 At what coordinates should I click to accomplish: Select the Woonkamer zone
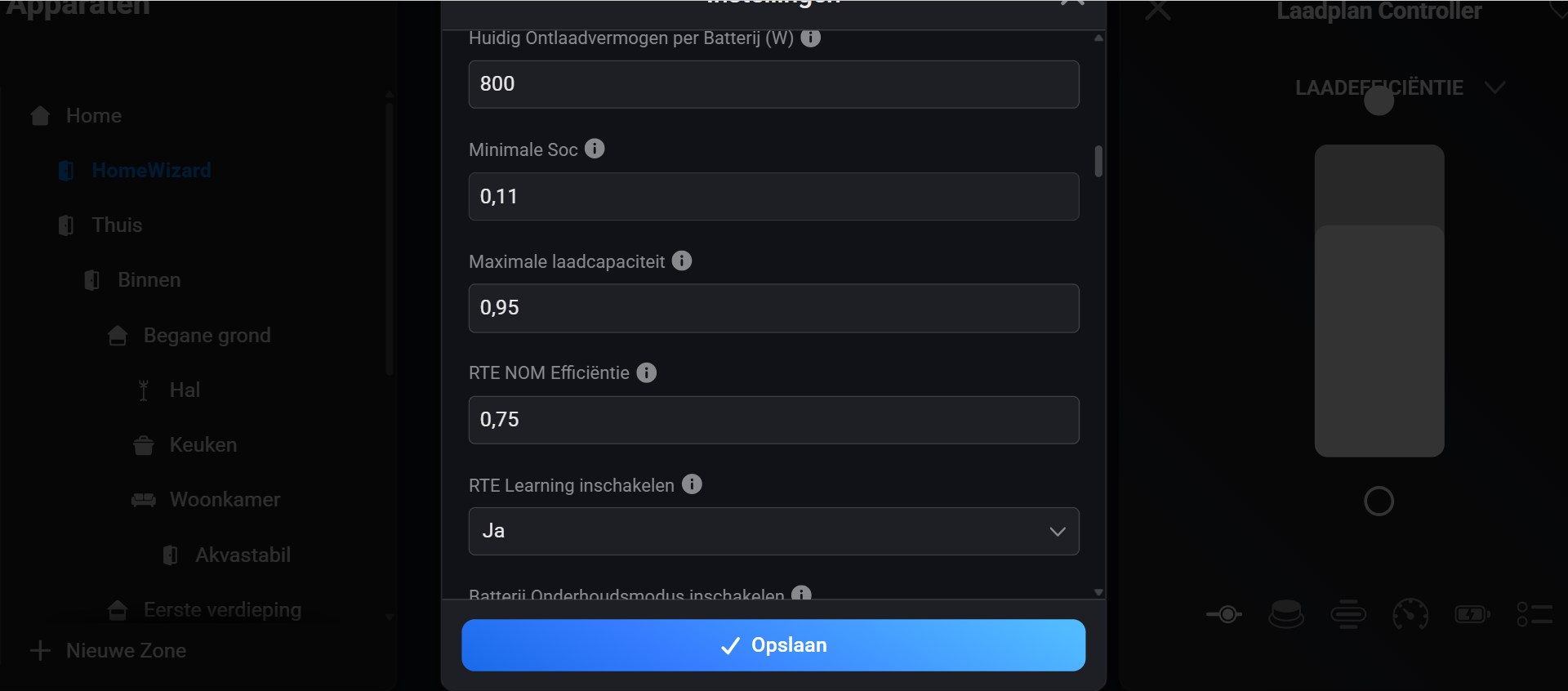[x=225, y=500]
